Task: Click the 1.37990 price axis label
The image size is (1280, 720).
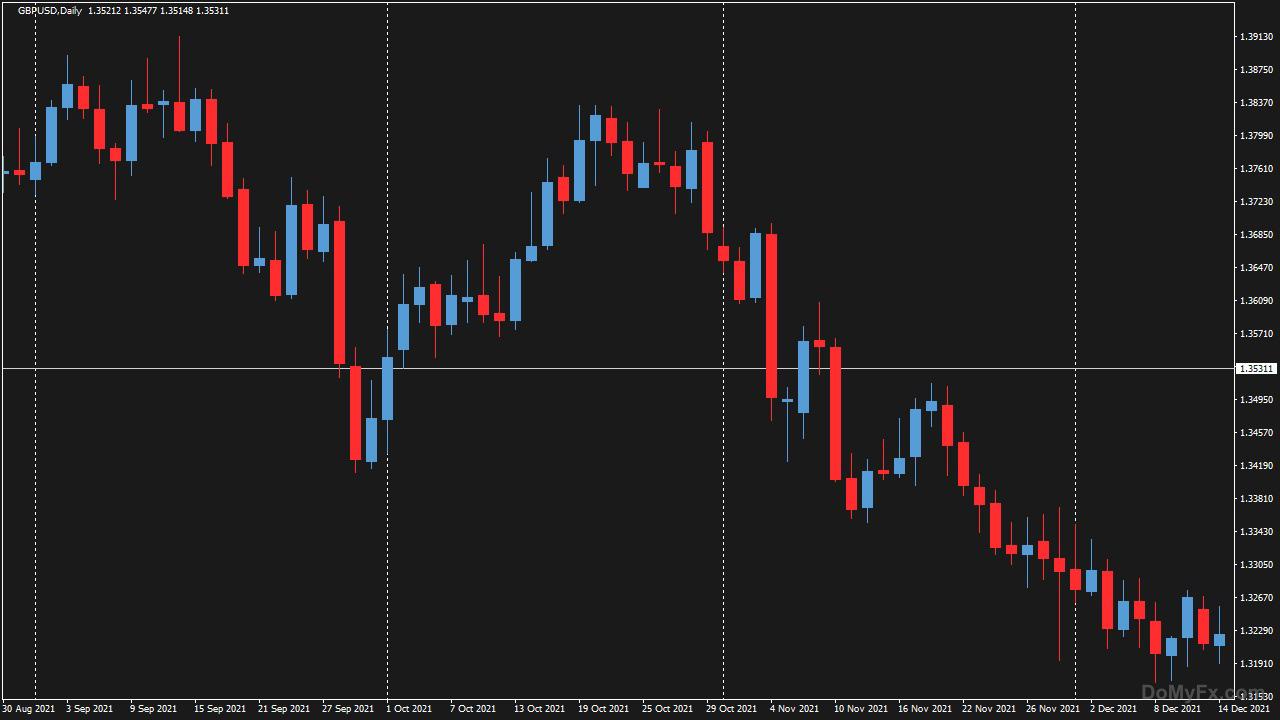Action: point(1256,136)
